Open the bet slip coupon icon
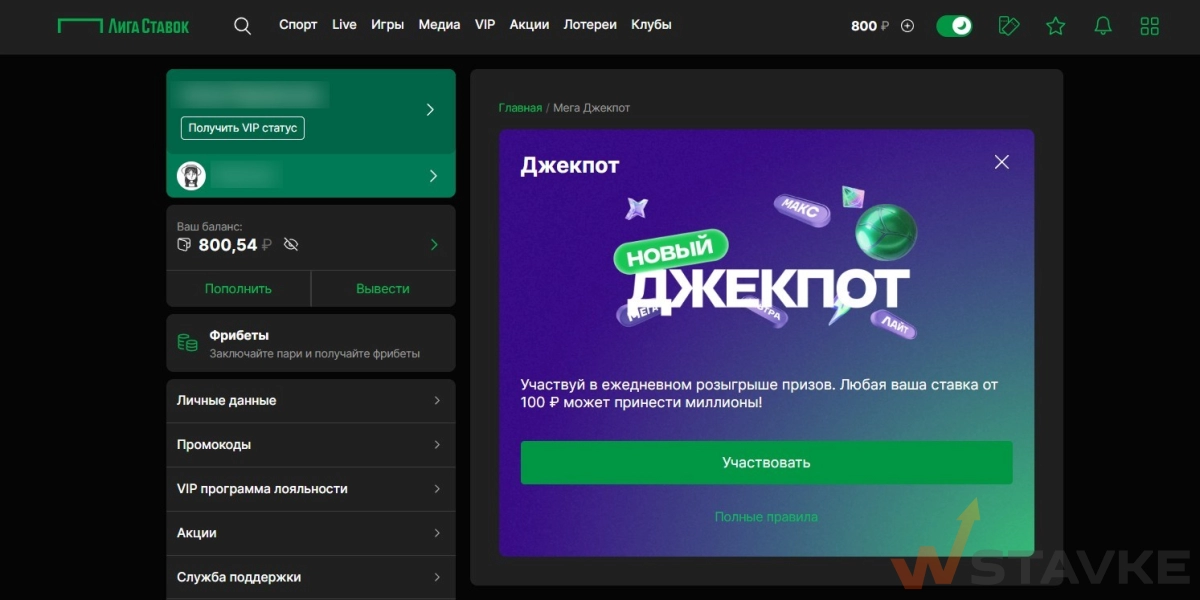 point(1009,26)
